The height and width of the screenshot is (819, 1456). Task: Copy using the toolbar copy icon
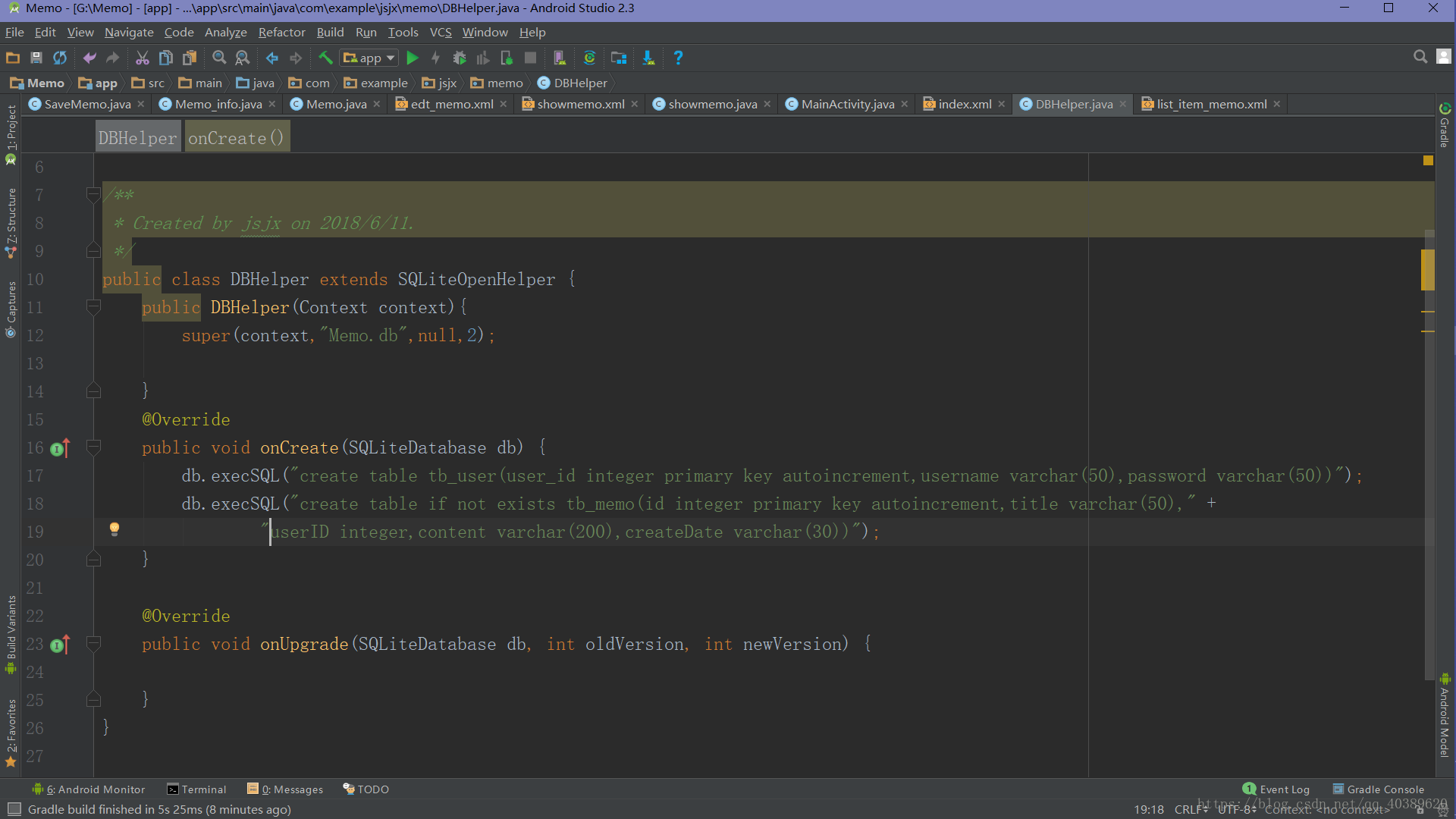click(x=166, y=58)
